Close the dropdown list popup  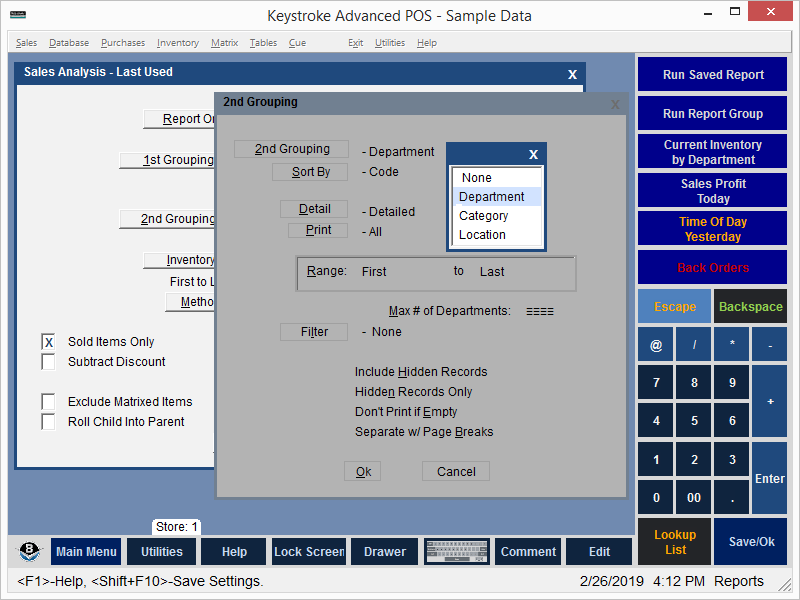533,154
